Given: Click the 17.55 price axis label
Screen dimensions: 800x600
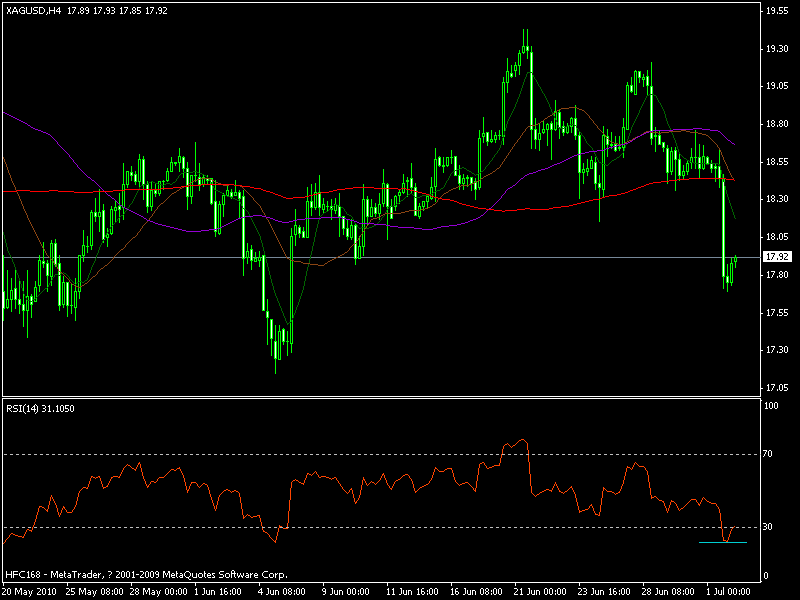Looking at the screenshot, I should (777, 313).
